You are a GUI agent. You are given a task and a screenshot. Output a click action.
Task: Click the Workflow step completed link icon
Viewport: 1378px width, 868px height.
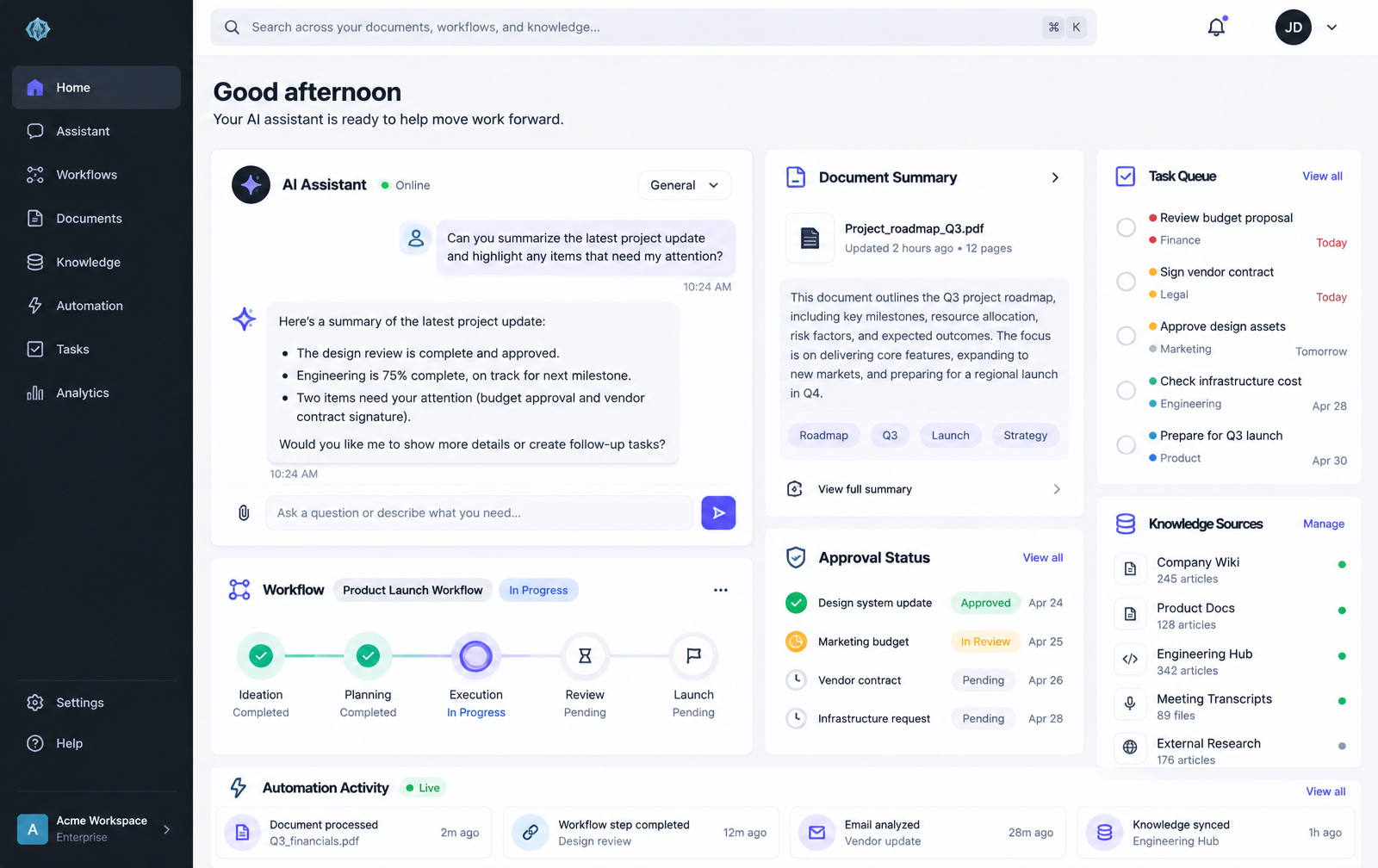click(531, 833)
